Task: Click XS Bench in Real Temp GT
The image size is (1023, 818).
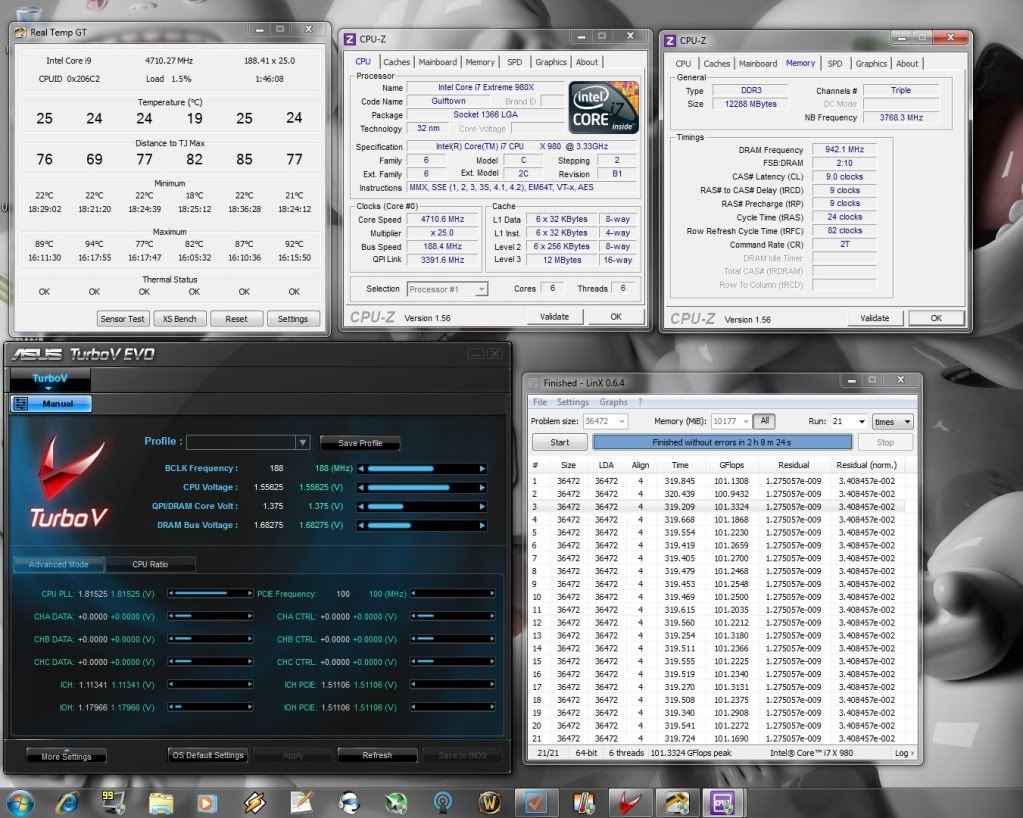Action: point(179,319)
